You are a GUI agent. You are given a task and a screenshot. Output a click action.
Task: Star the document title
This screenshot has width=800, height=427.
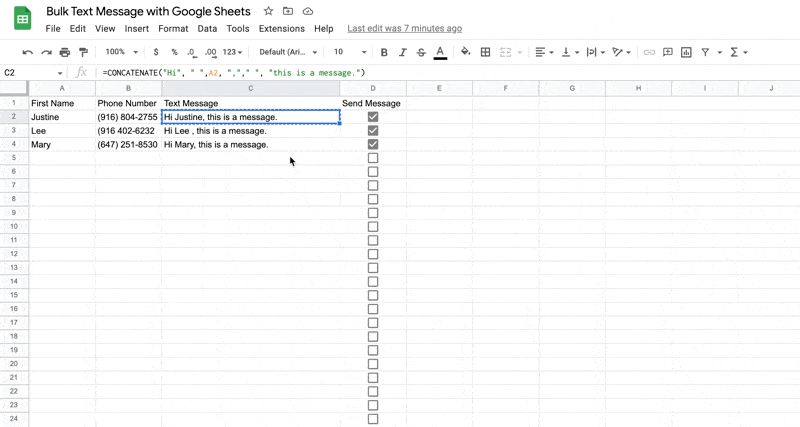[268, 11]
